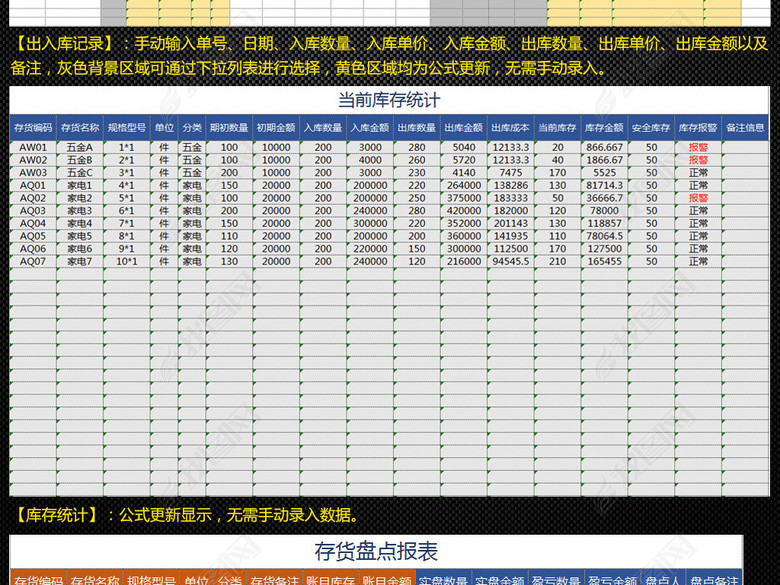Screen dimensions: 780x585
Task: Click the item name 五金C
Action: [80, 173]
